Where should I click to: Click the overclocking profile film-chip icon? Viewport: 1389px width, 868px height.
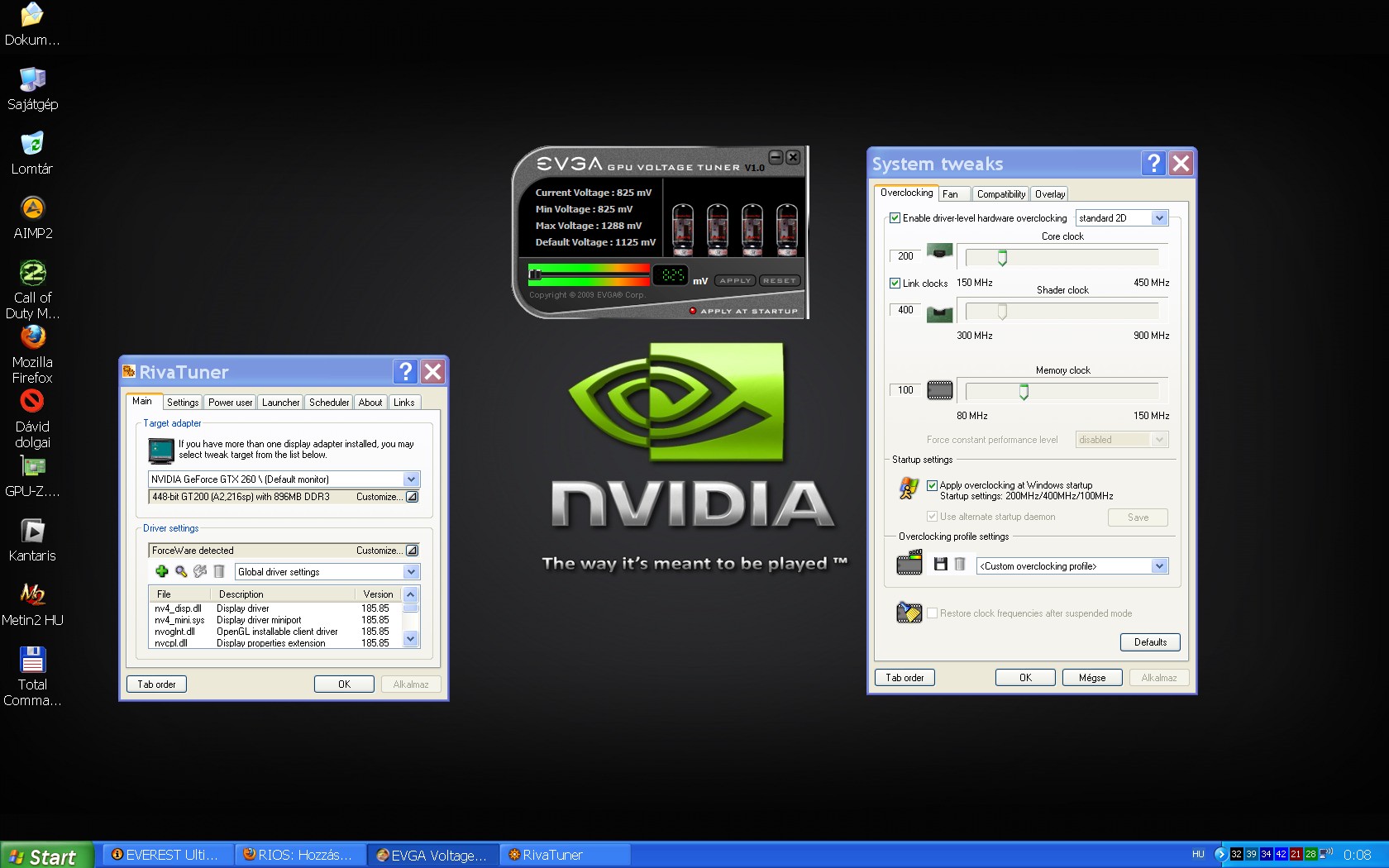(x=909, y=564)
